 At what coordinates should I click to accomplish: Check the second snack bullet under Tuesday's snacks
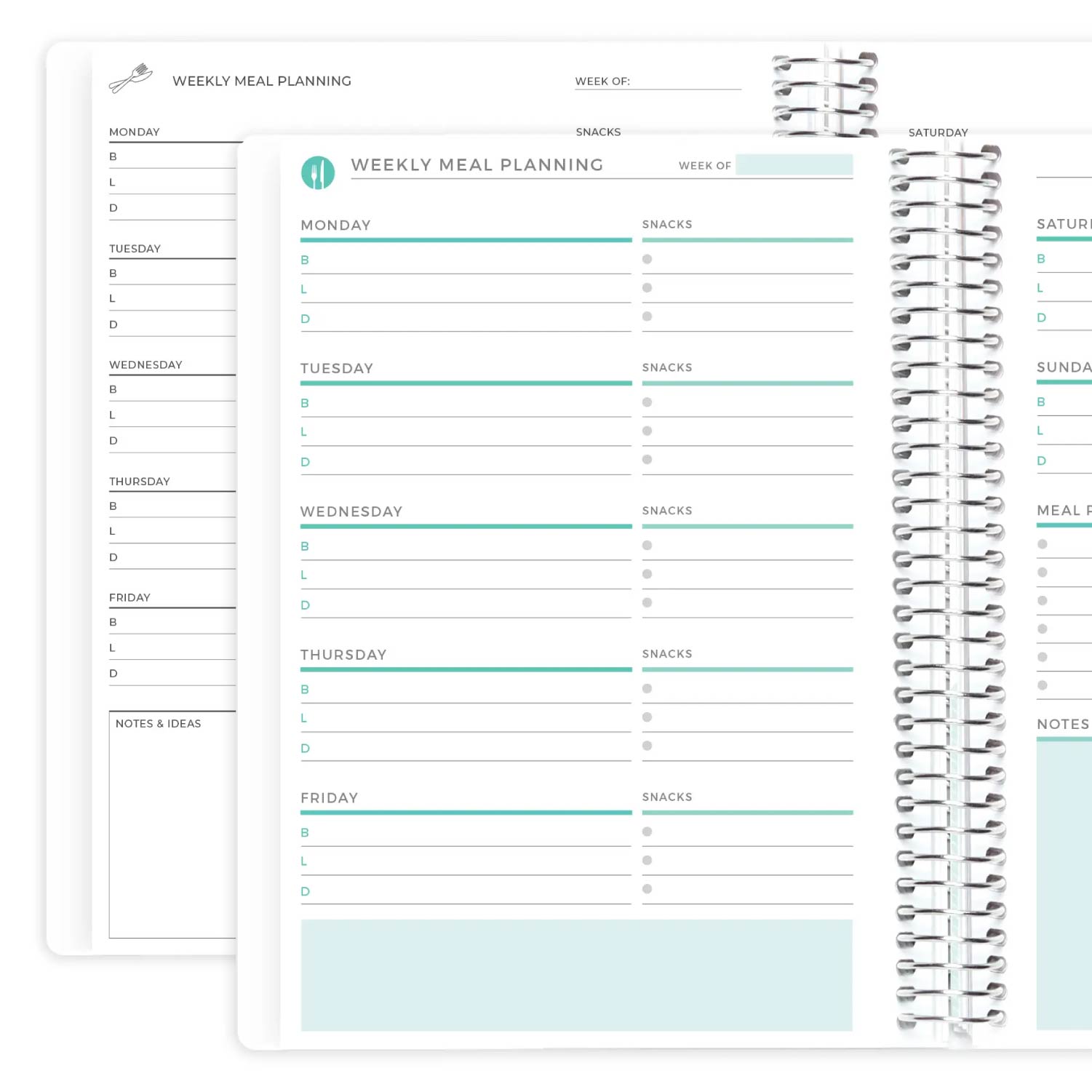(x=647, y=431)
